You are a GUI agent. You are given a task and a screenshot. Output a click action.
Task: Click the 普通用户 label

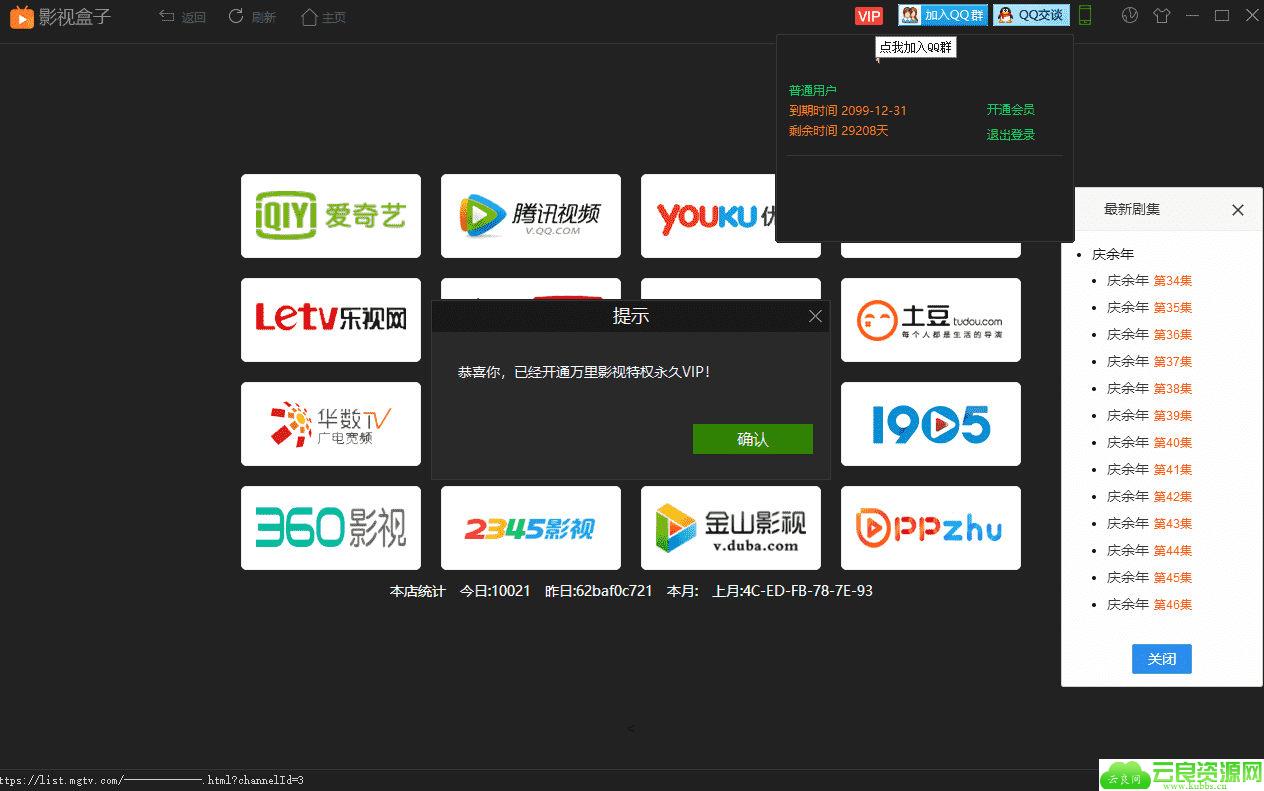point(812,91)
